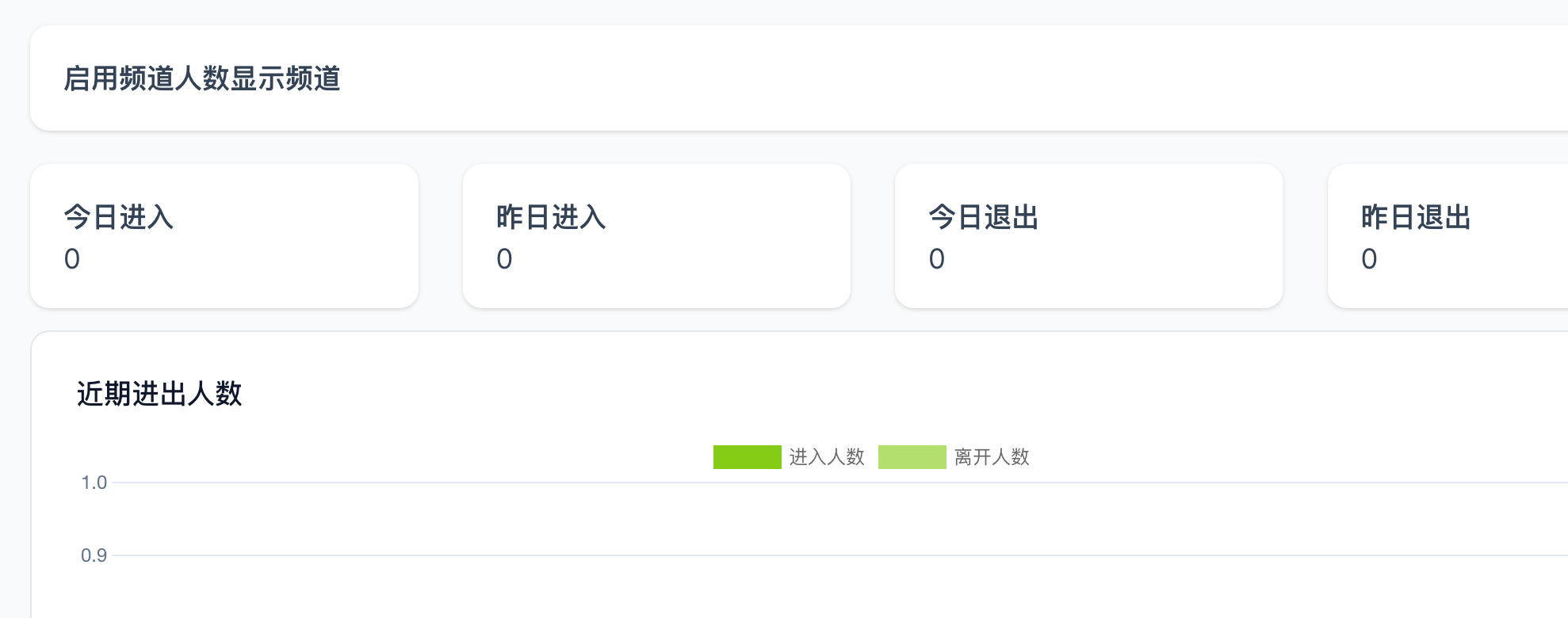
Task: Click the 0 value under 今日退出
Action: point(937,259)
